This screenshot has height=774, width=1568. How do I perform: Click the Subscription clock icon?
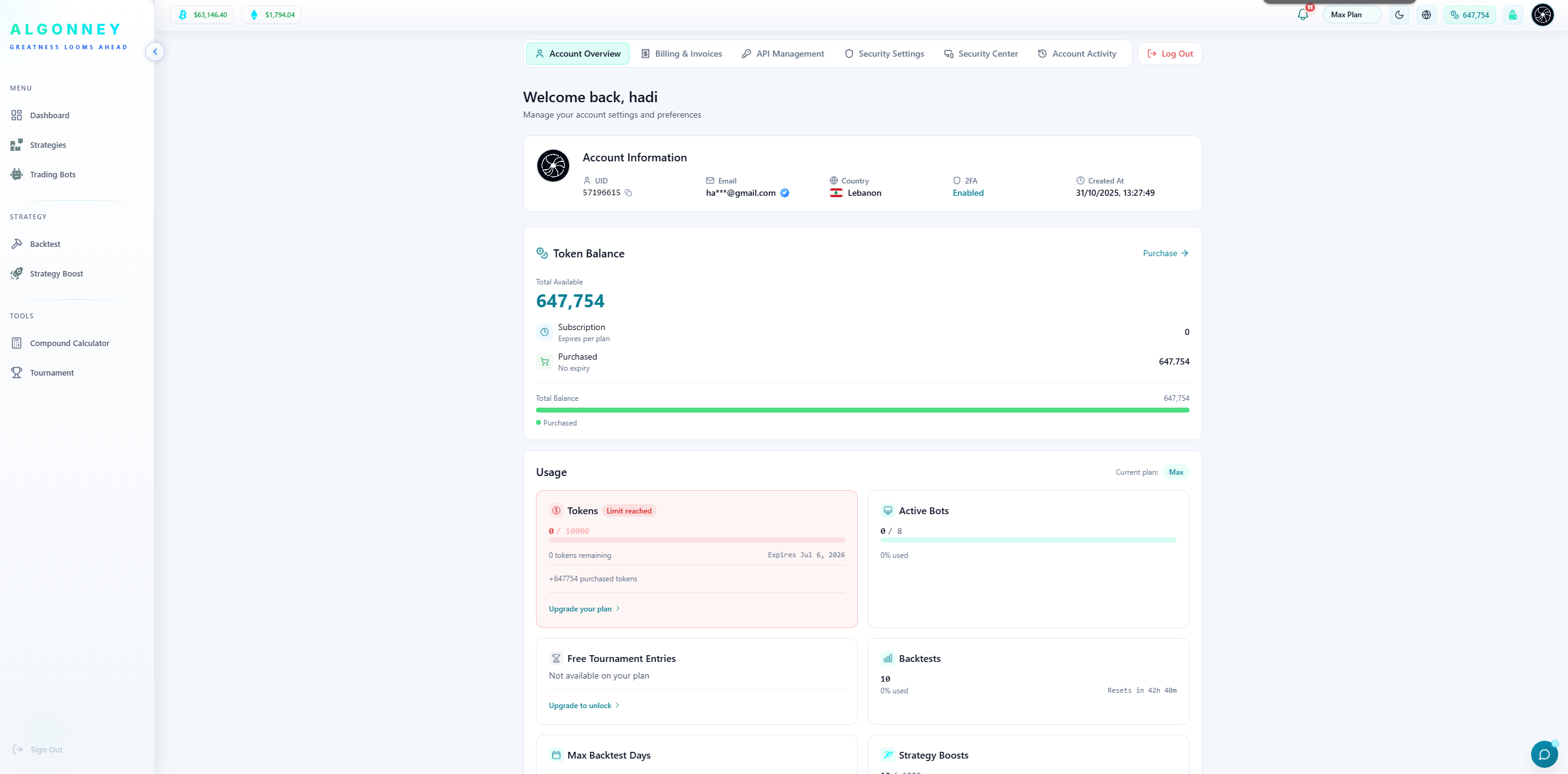coord(545,332)
